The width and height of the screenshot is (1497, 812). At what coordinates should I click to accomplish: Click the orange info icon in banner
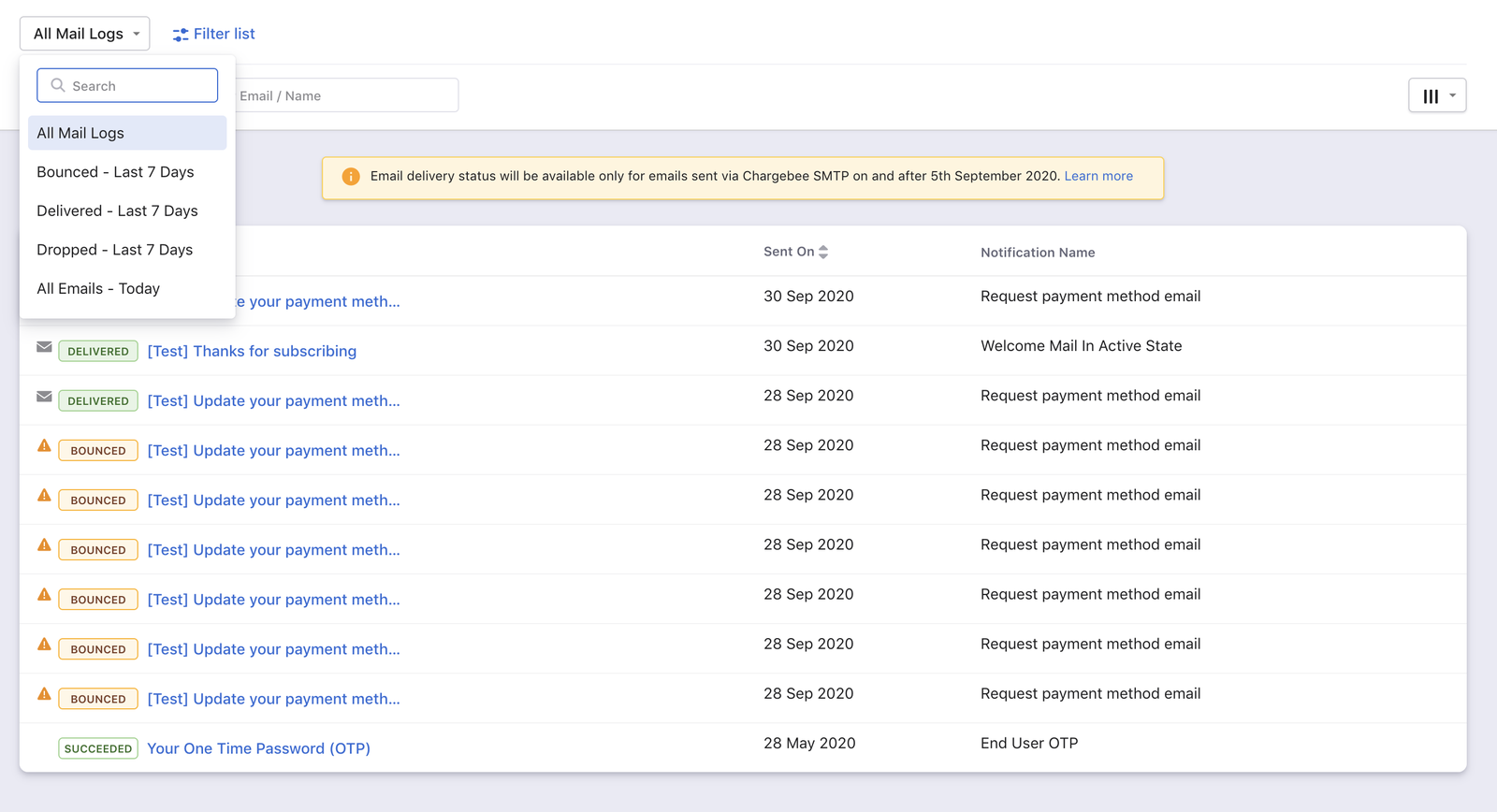coord(351,177)
